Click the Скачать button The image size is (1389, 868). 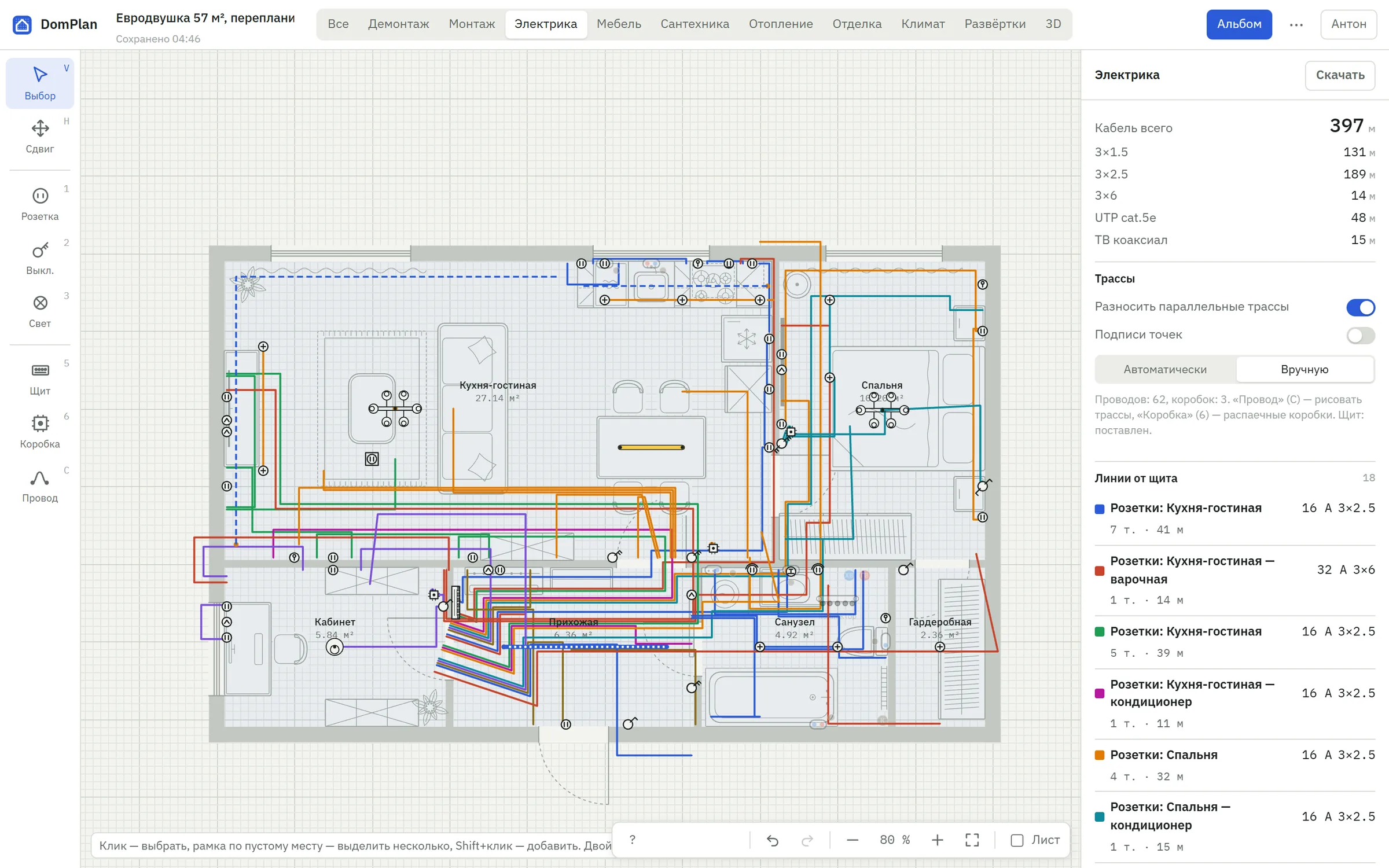(1340, 75)
